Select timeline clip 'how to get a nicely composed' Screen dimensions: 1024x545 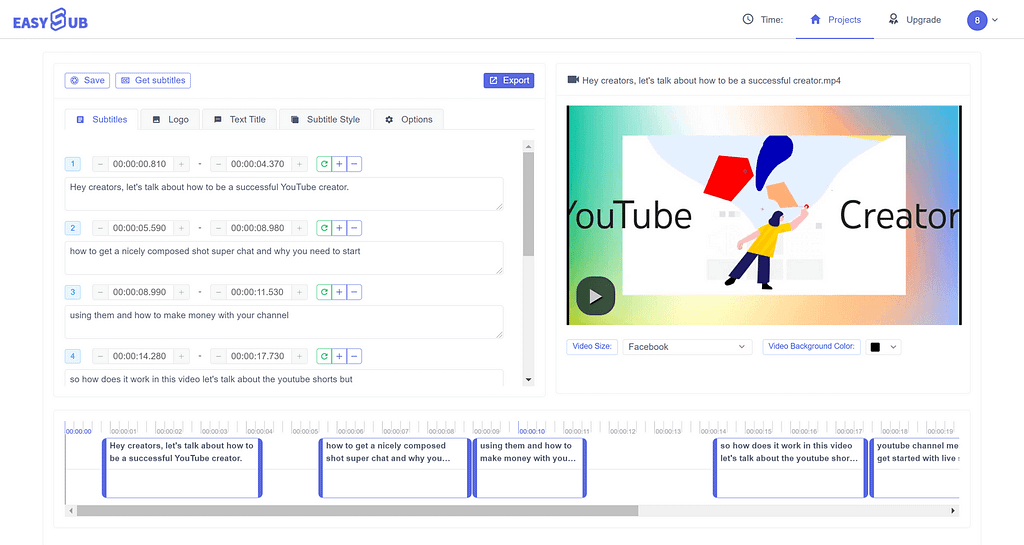(x=394, y=468)
